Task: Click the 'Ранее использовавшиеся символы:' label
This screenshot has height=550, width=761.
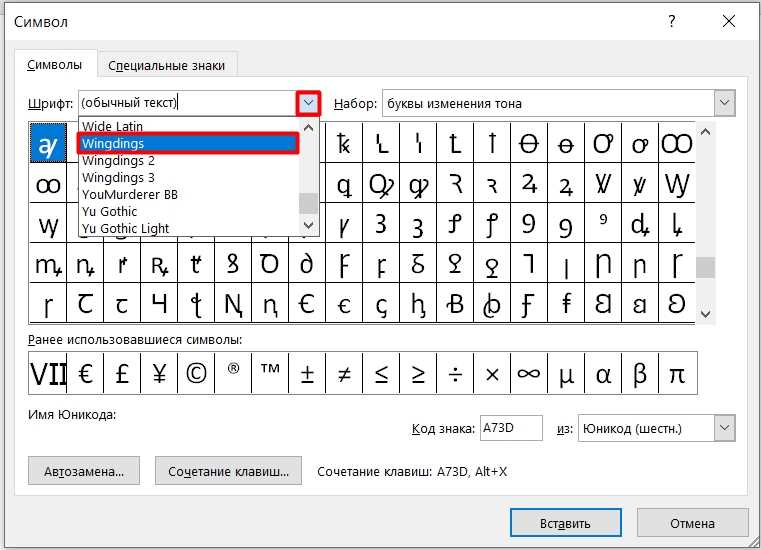Action: click(135, 340)
